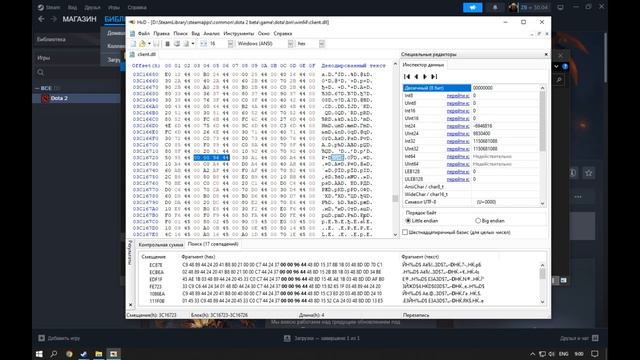Click the open RAM toolbar icon
The height and width of the screenshot is (360, 640).
coord(167,44)
